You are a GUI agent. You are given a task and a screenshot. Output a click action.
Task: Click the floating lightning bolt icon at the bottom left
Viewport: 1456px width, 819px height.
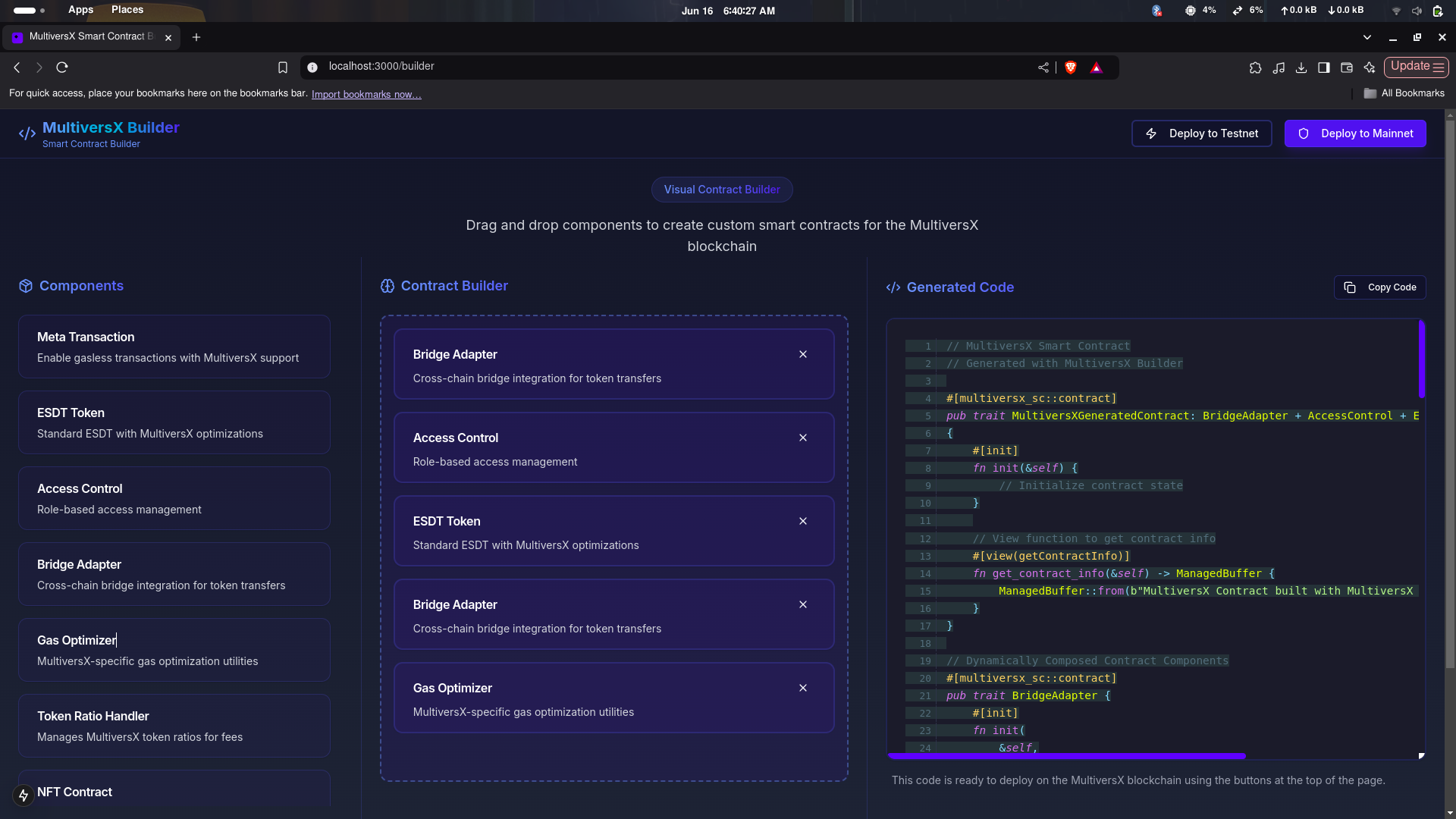(x=24, y=795)
